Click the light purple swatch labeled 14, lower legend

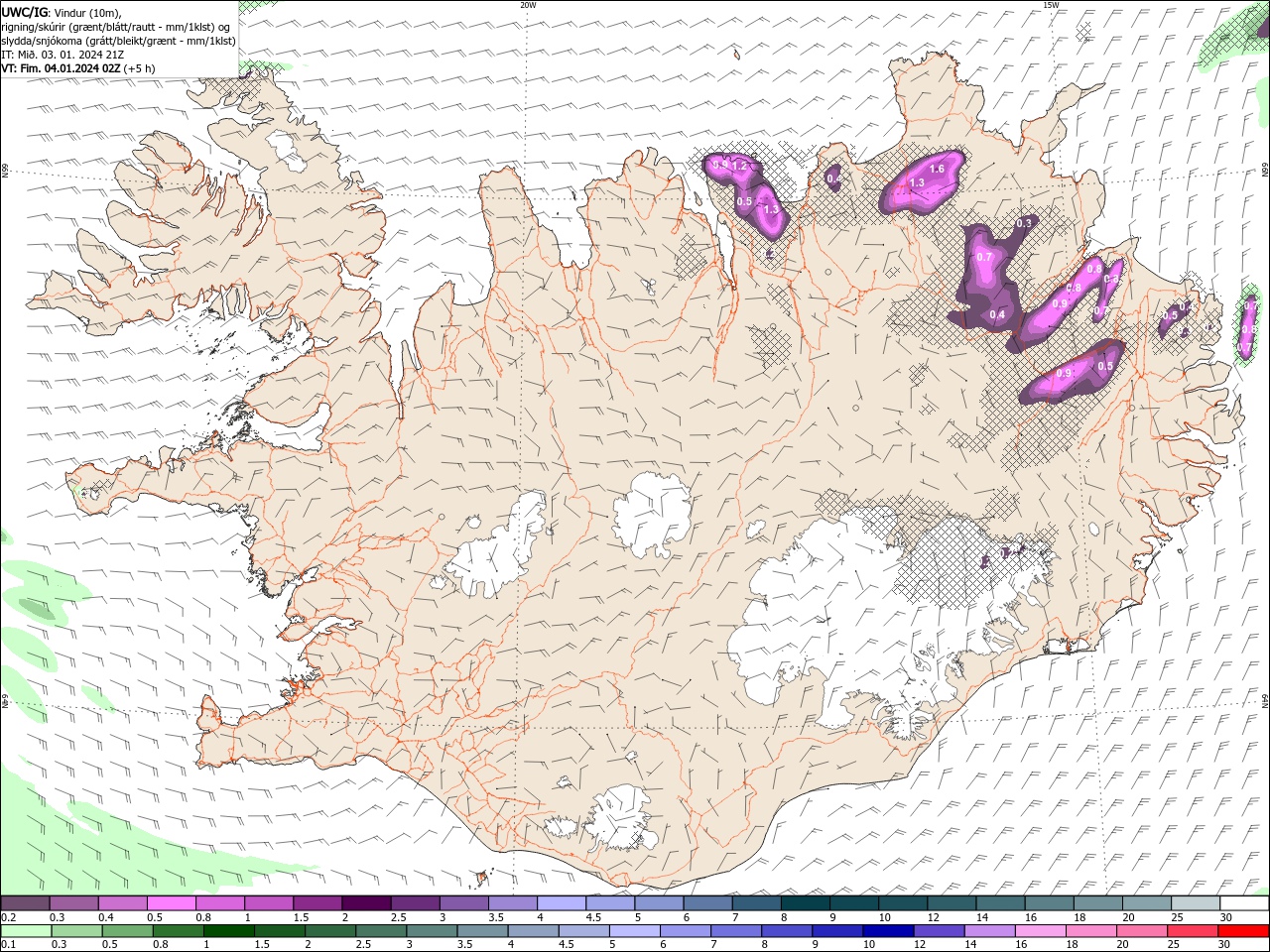990,931
